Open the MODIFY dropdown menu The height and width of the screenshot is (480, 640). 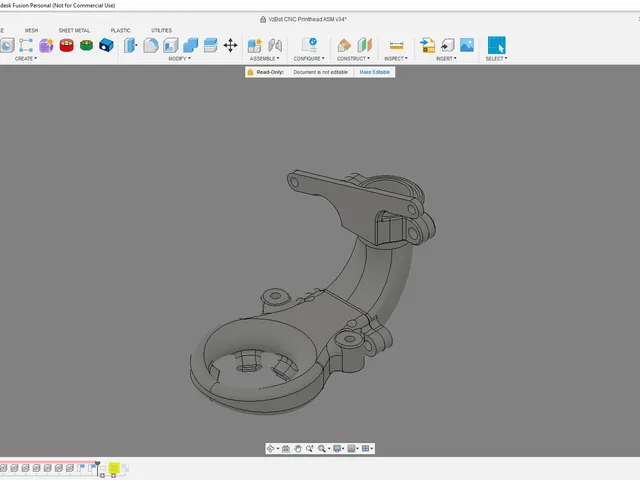(180, 59)
